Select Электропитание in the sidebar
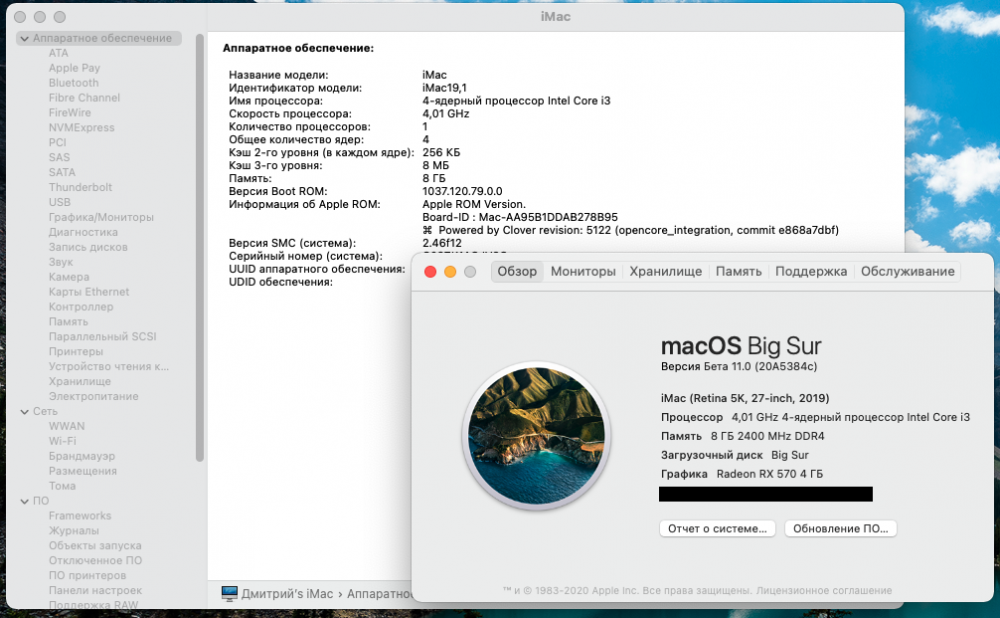The image size is (1000, 618). coord(94,396)
